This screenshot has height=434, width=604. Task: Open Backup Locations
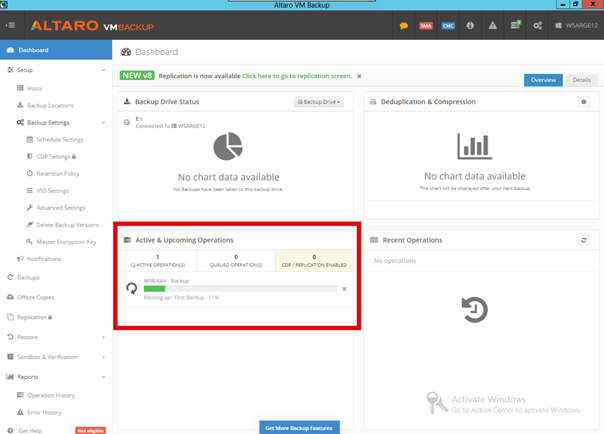pos(50,105)
